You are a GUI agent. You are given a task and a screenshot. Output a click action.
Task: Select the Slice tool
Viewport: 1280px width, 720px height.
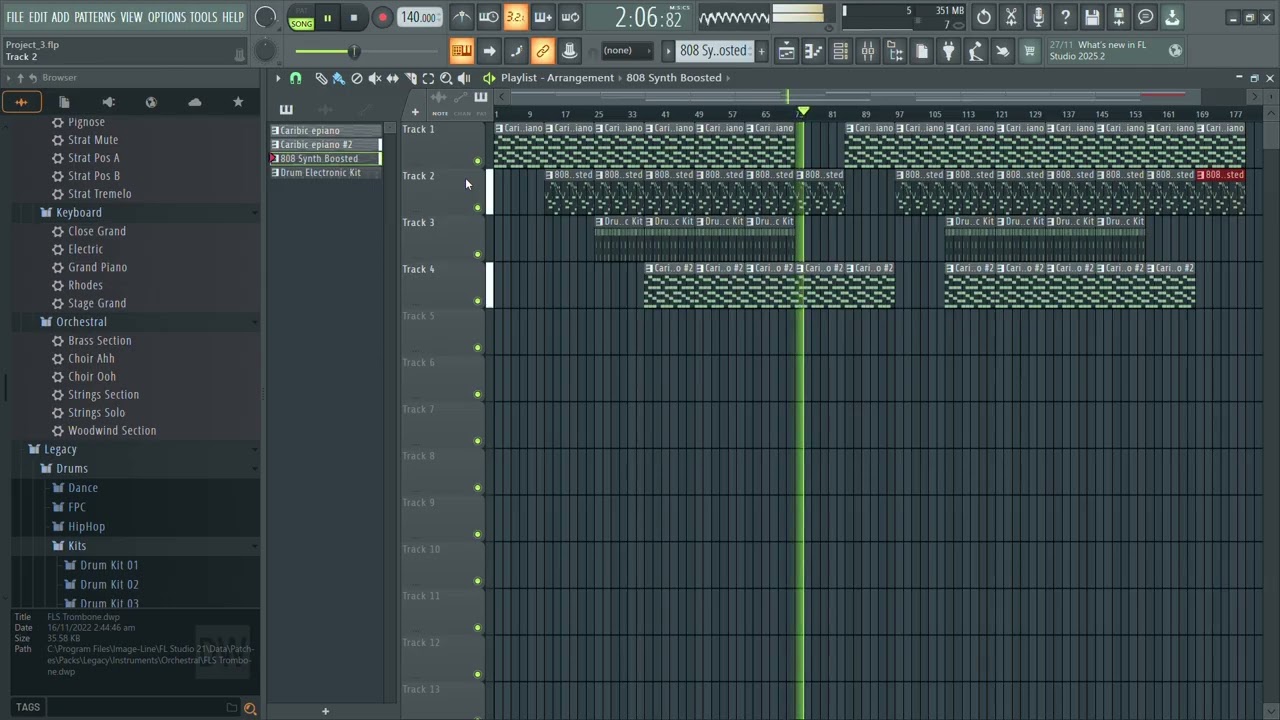tap(410, 78)
